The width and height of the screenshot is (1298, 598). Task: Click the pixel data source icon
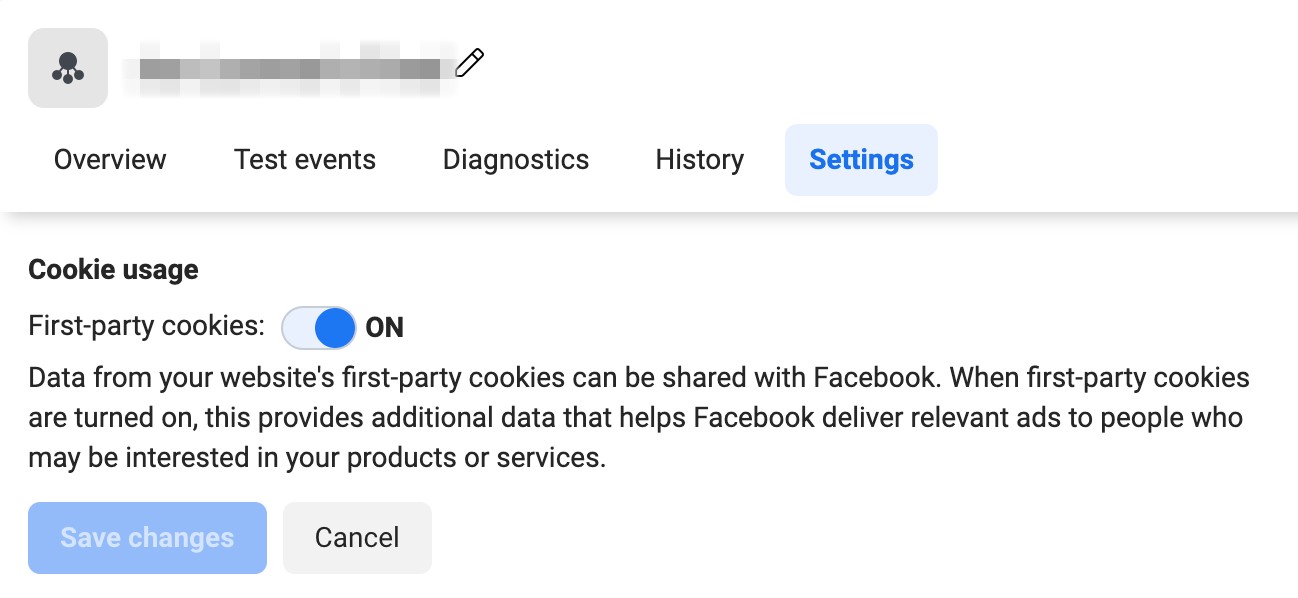pos(67,67)
